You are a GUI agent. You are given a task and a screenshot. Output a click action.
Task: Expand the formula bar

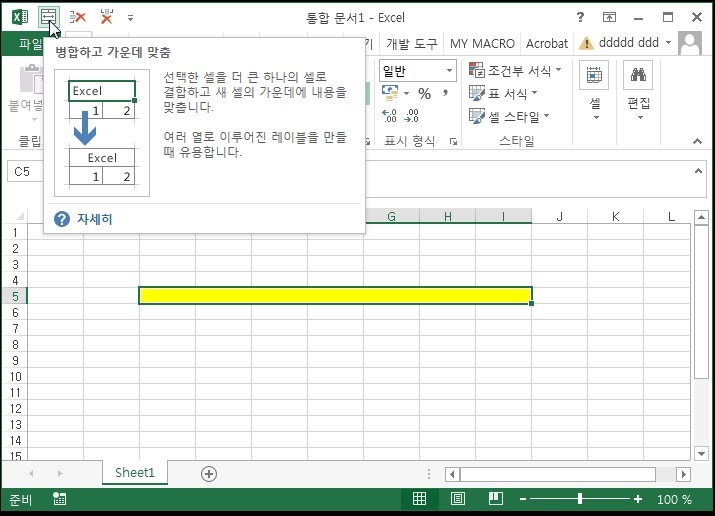point(698,171)
